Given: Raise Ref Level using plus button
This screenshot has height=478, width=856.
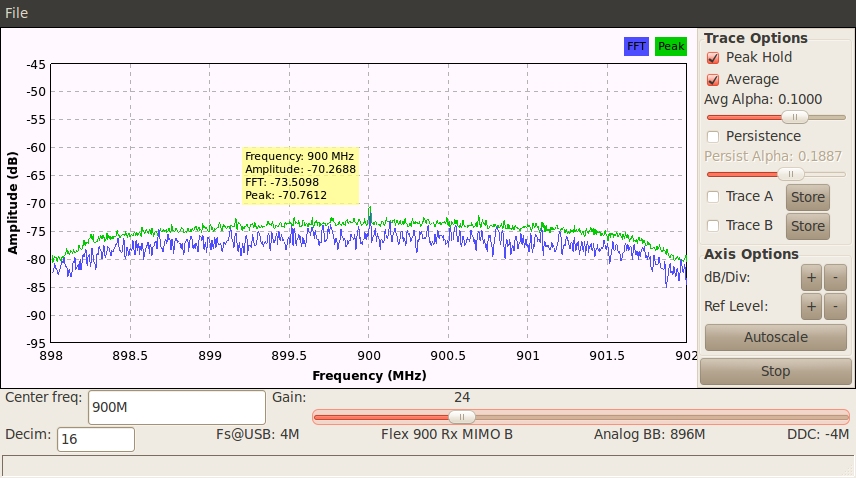Looking at the screenshot, I should point(811,307).
